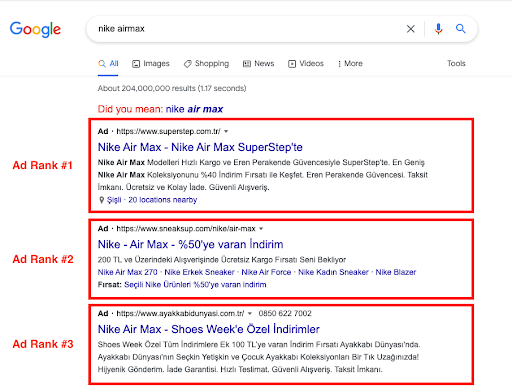Image resolution: width=512 pixels, height=392 pixels.
Task: Open 'Nike Air Max - Shoes Week'e Özel İndirimler' ad
Action: pos(209,329)
